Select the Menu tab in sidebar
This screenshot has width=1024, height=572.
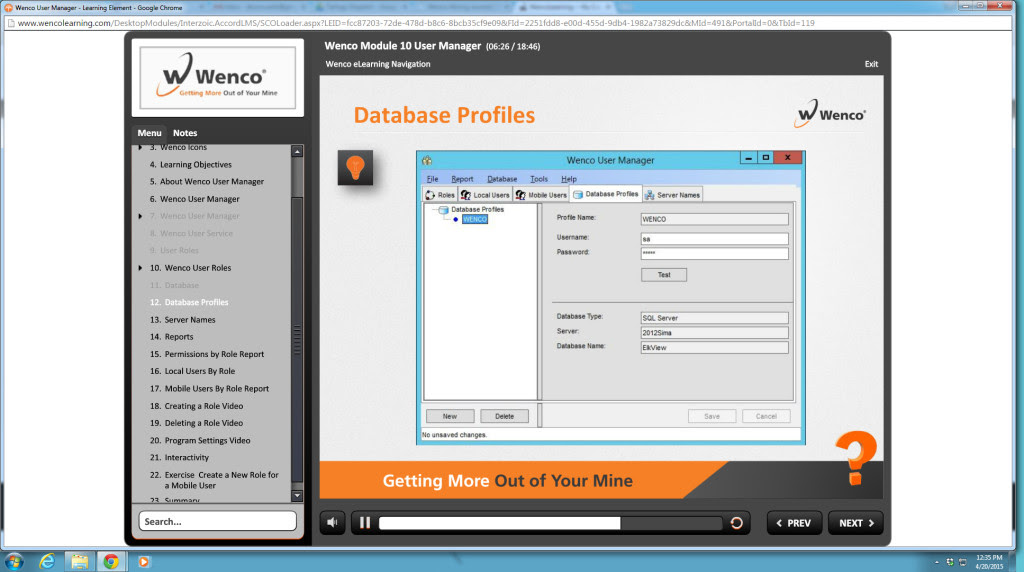point(149,133)
